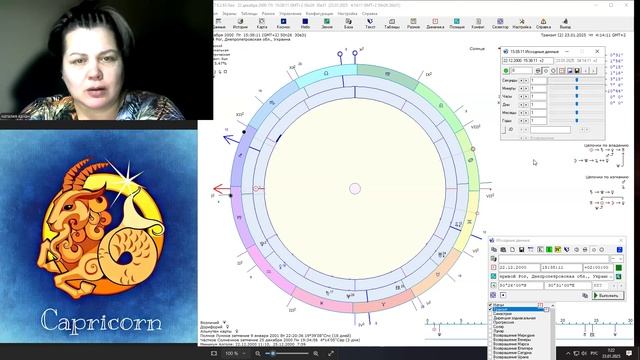
Task: Open the Динамика toolbar icon
Action: coord(435,23)
